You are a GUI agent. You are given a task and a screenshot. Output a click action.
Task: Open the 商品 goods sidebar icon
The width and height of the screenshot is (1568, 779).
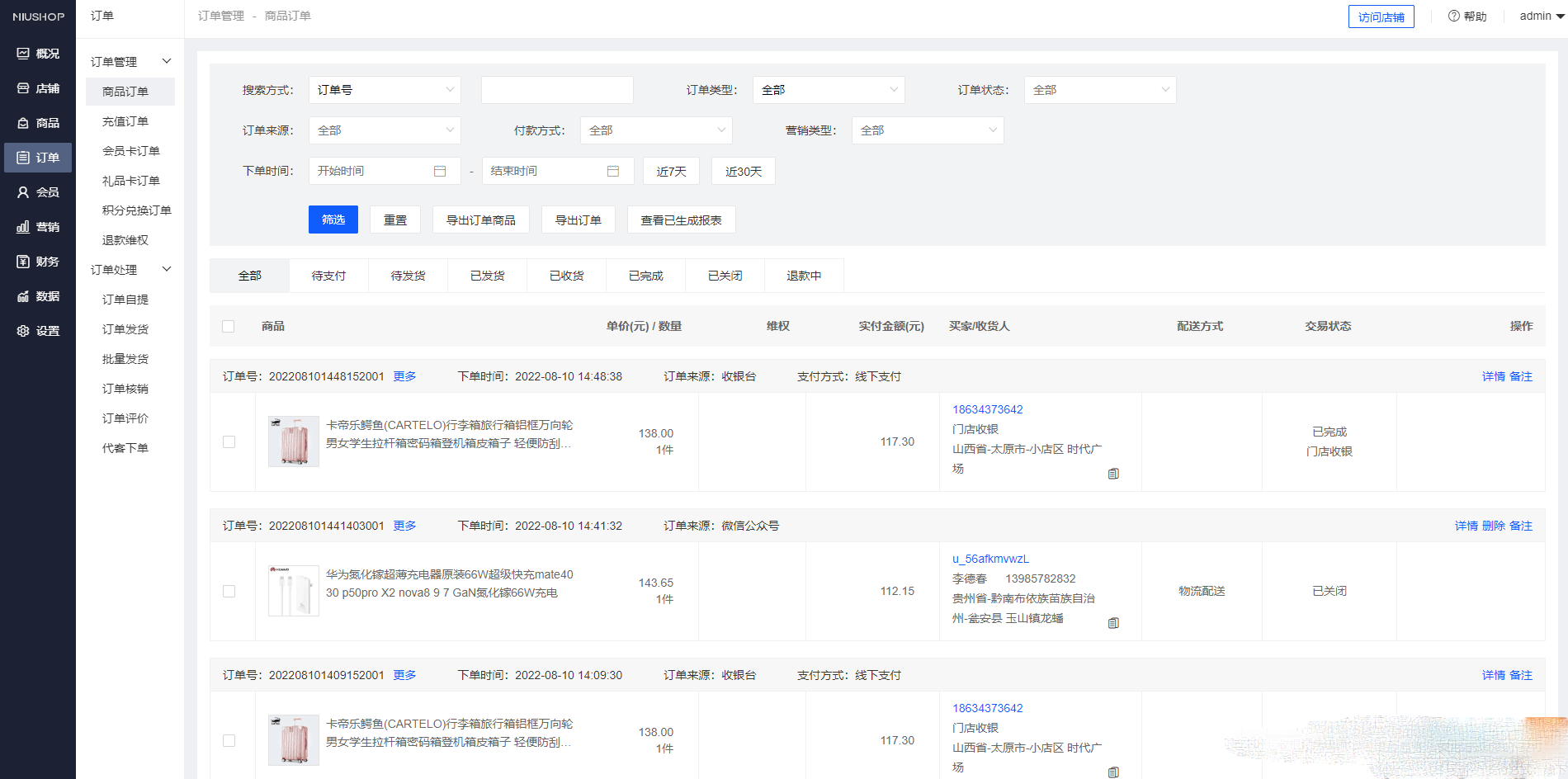[23, 123]
